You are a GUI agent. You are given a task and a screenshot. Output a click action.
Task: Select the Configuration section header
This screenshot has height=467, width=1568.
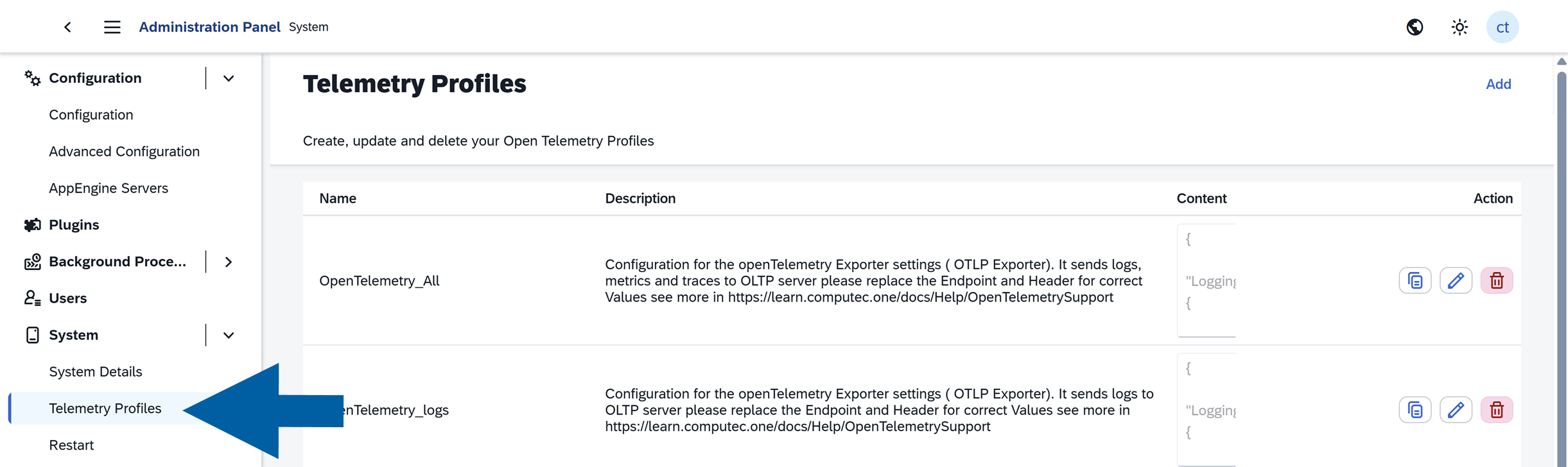click(95, 78)
